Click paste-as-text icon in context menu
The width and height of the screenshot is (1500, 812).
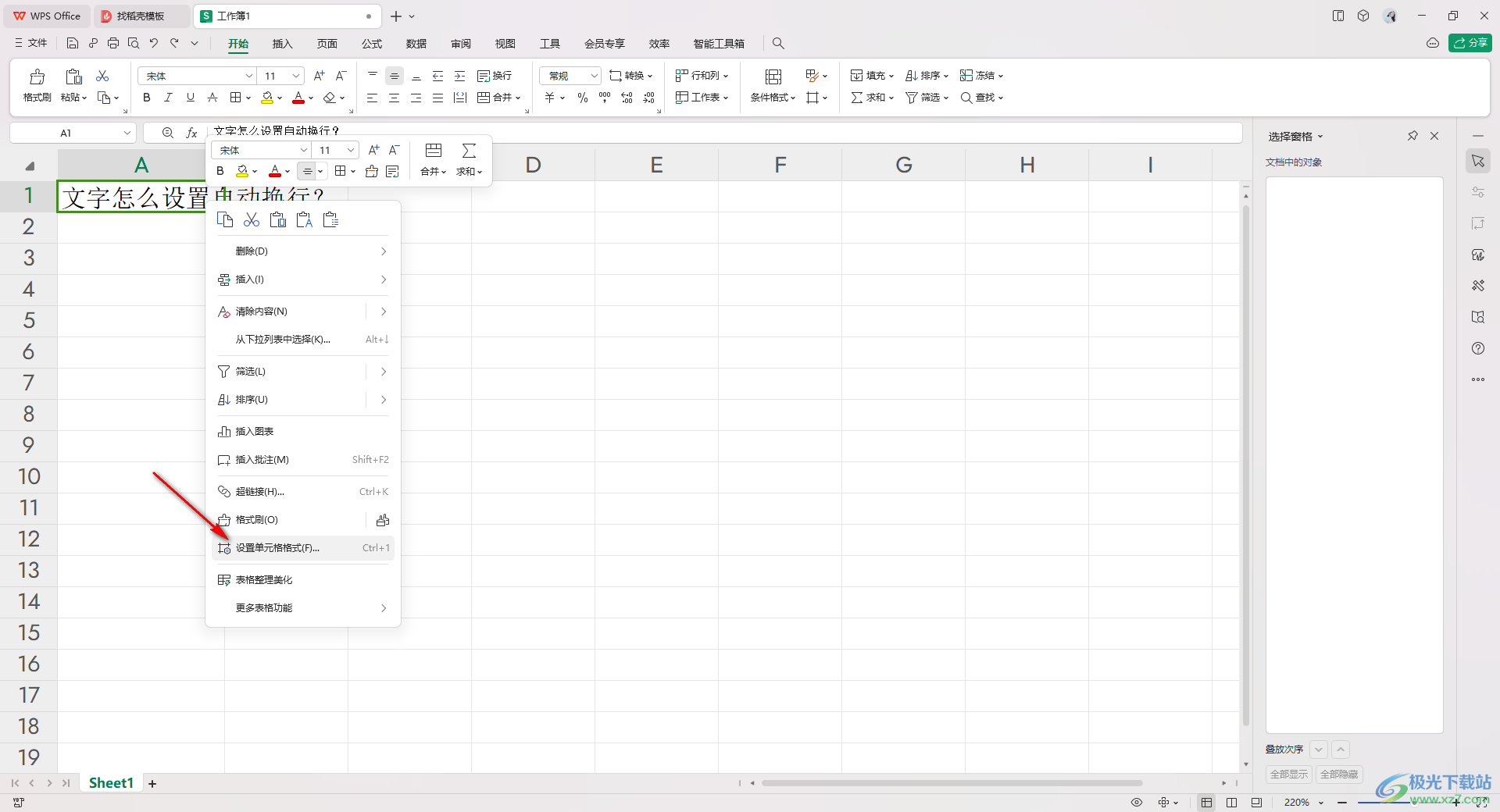304,220
